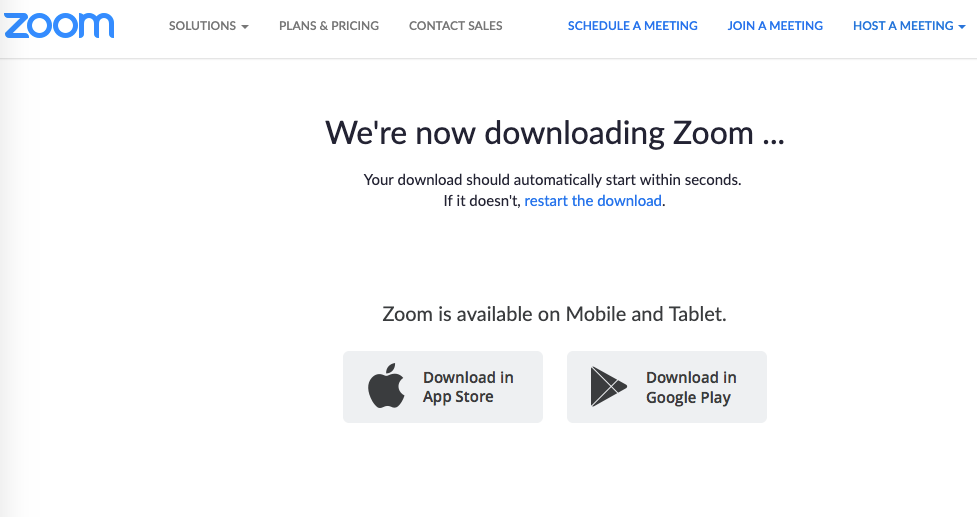The width and height of the screenshot is (977, 517).
Task: Click the Zoom logo in the header
Action: (59, 26)
